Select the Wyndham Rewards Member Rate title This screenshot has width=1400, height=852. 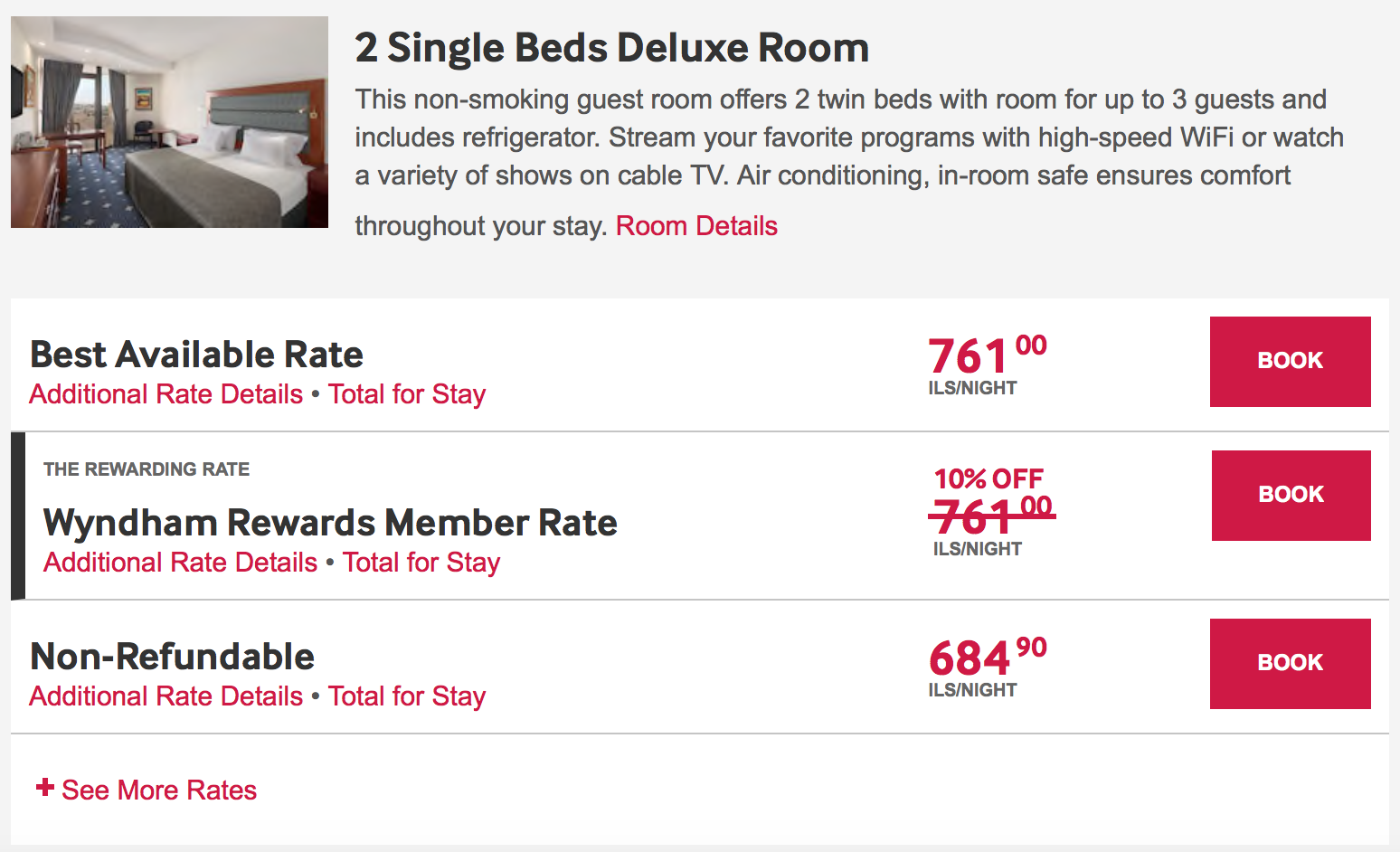330,523
